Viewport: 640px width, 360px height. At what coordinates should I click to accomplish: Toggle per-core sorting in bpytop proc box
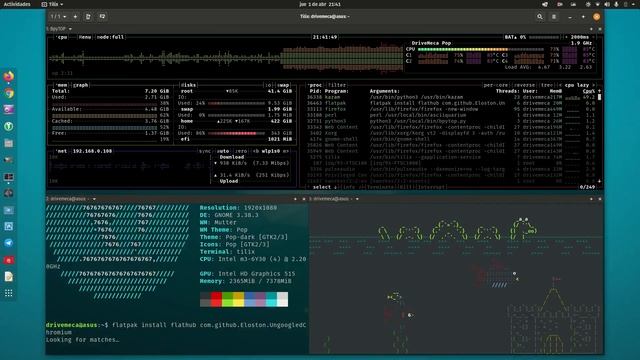[x=496, y=85]
